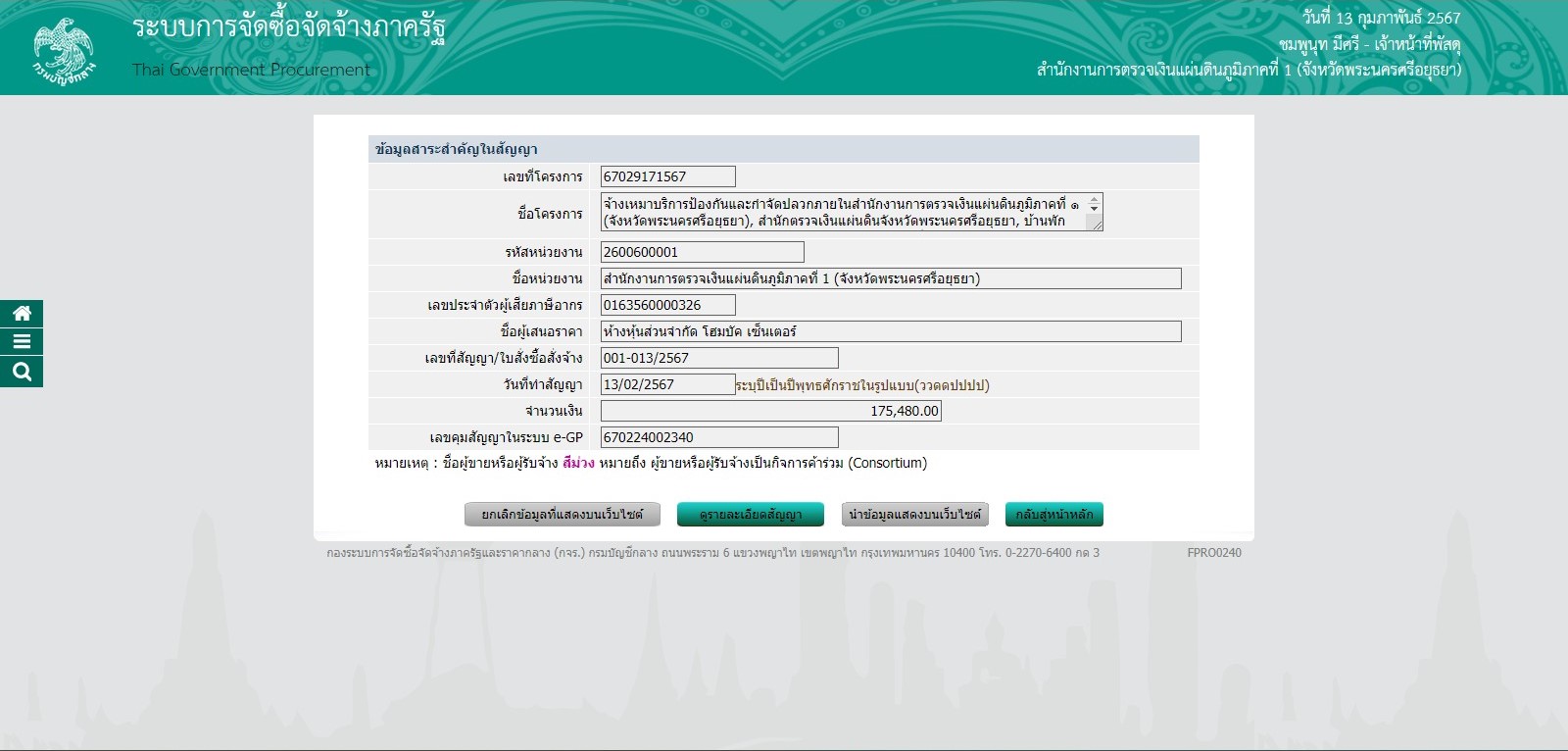The image size is (1568, 751).
Task: Focus the amount field showing 175,480.00
Action: (x=770, y=411)
